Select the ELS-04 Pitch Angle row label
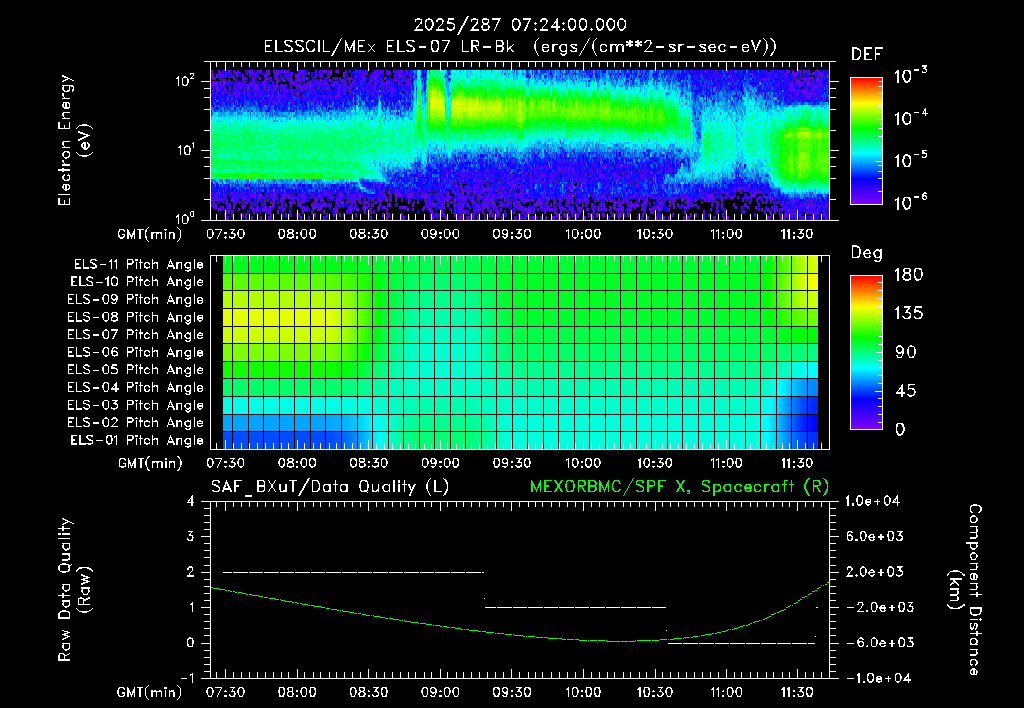The image size is (1024, 708). pyautogui.click(x=136, y=387)
